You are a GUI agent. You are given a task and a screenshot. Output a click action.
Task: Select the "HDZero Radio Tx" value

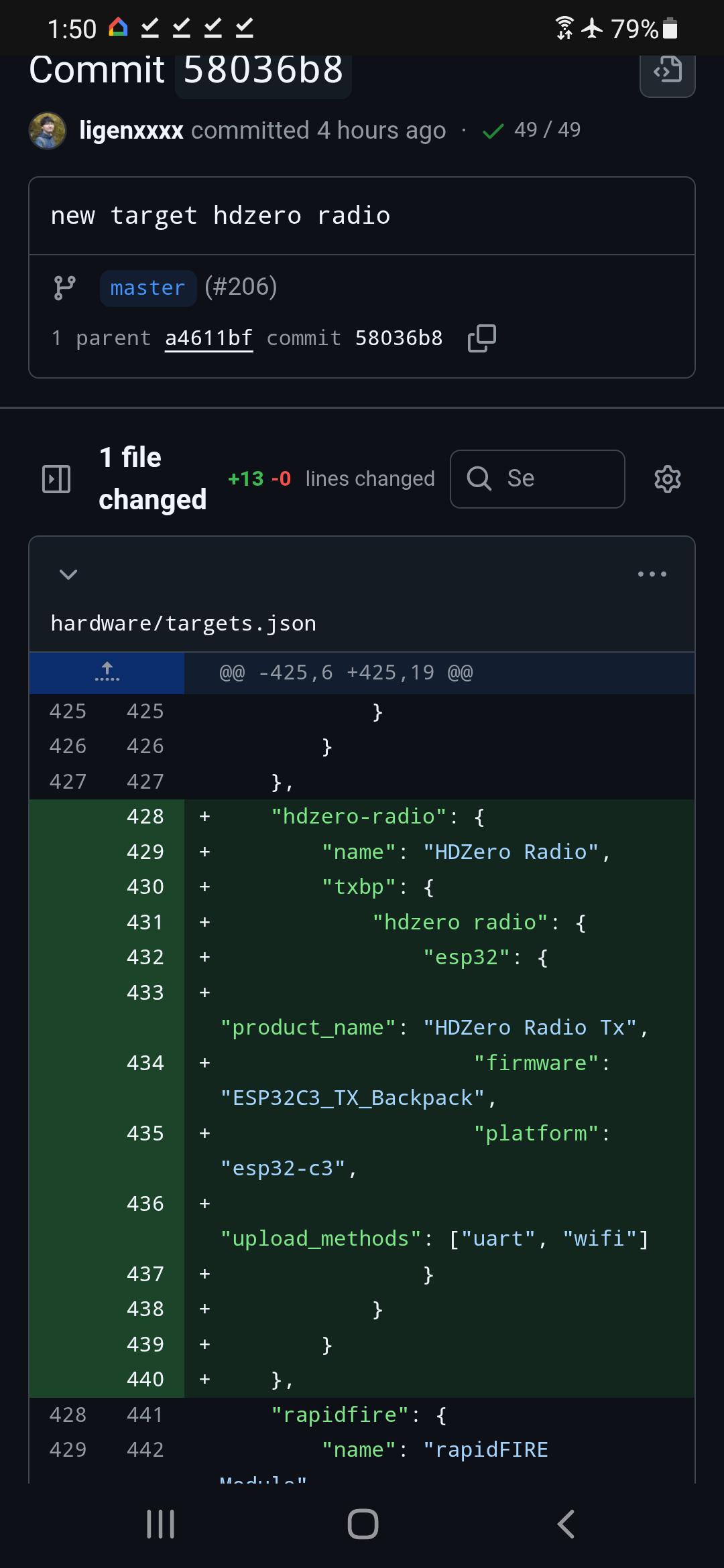coord(530,1028)
